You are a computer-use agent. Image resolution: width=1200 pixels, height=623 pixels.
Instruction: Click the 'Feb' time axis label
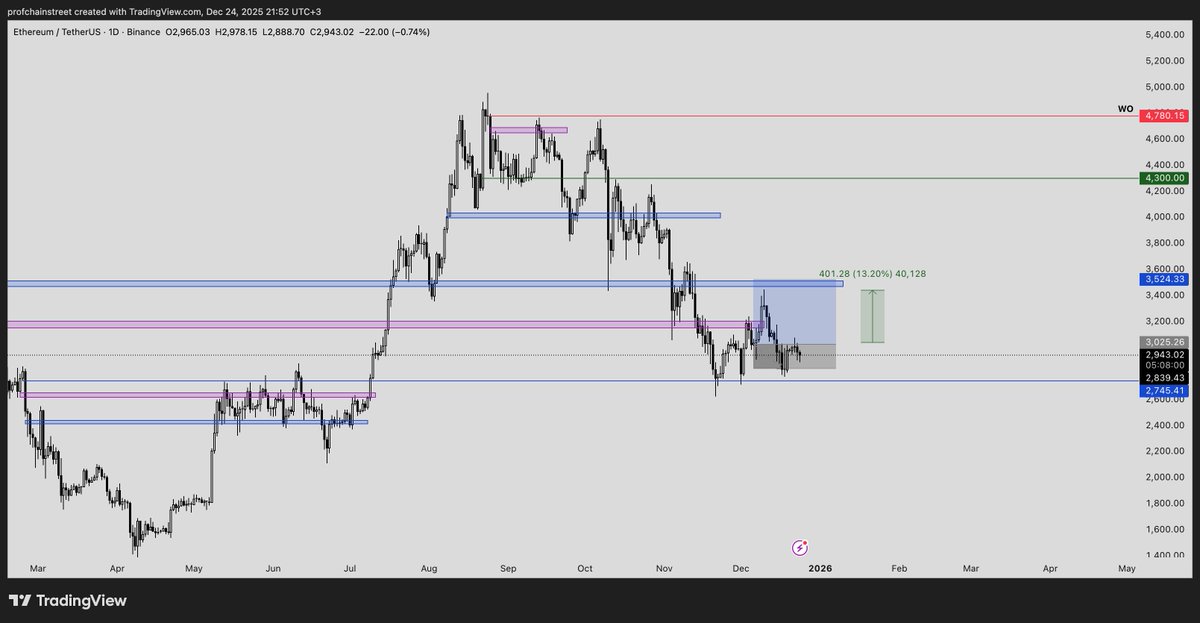pos(899,568)
